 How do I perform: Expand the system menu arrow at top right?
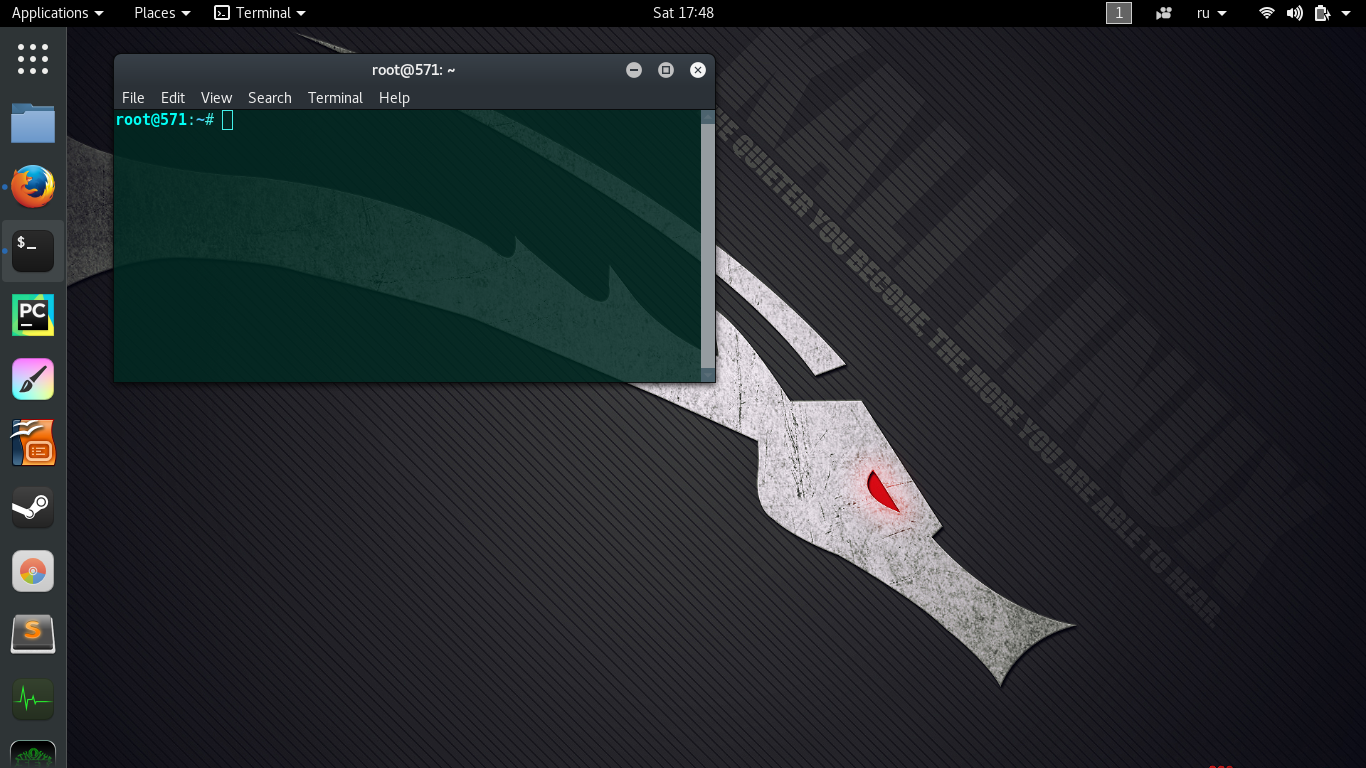(1347, 13)
